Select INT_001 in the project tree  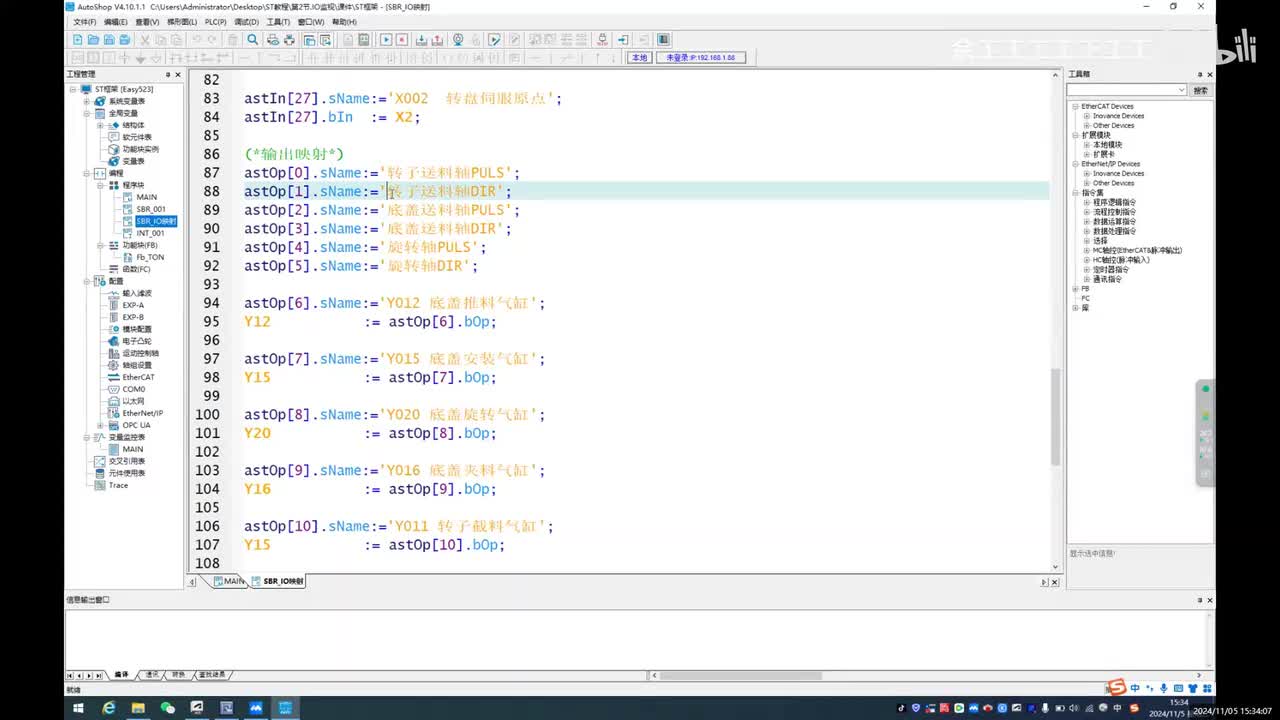pos(151,233)
